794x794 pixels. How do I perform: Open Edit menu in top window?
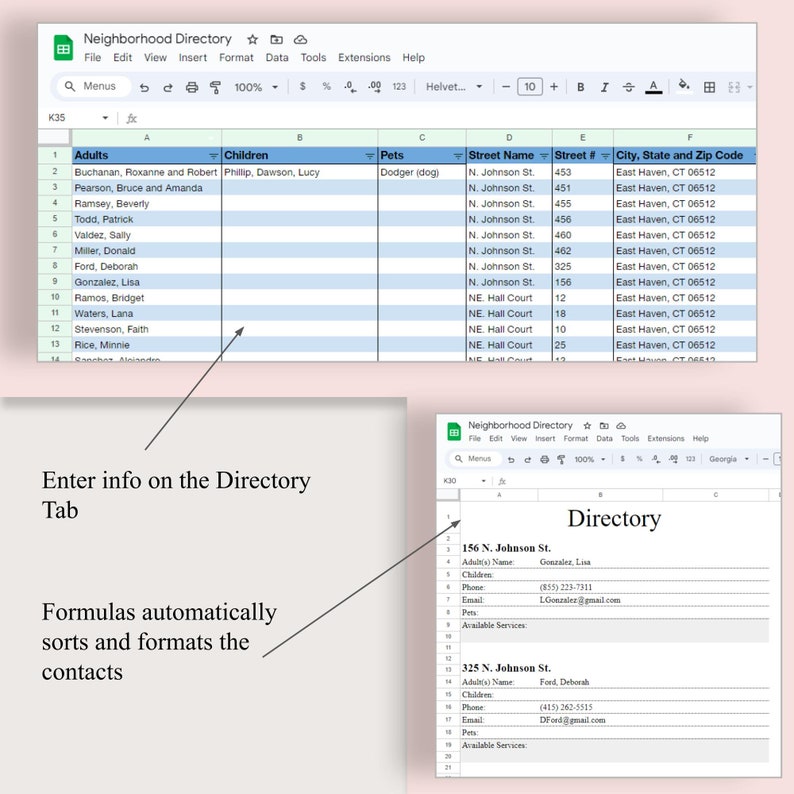click(123, 58)
